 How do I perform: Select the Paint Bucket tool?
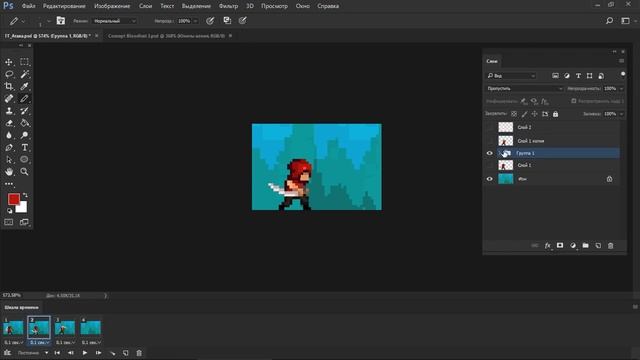[24, 123]
